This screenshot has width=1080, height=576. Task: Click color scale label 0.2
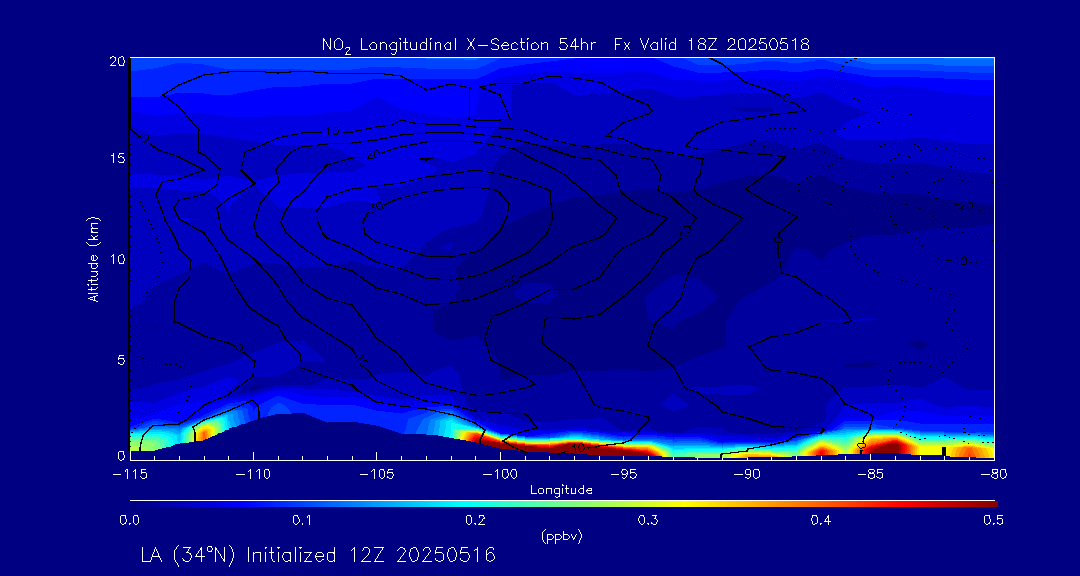pos(475,520)
